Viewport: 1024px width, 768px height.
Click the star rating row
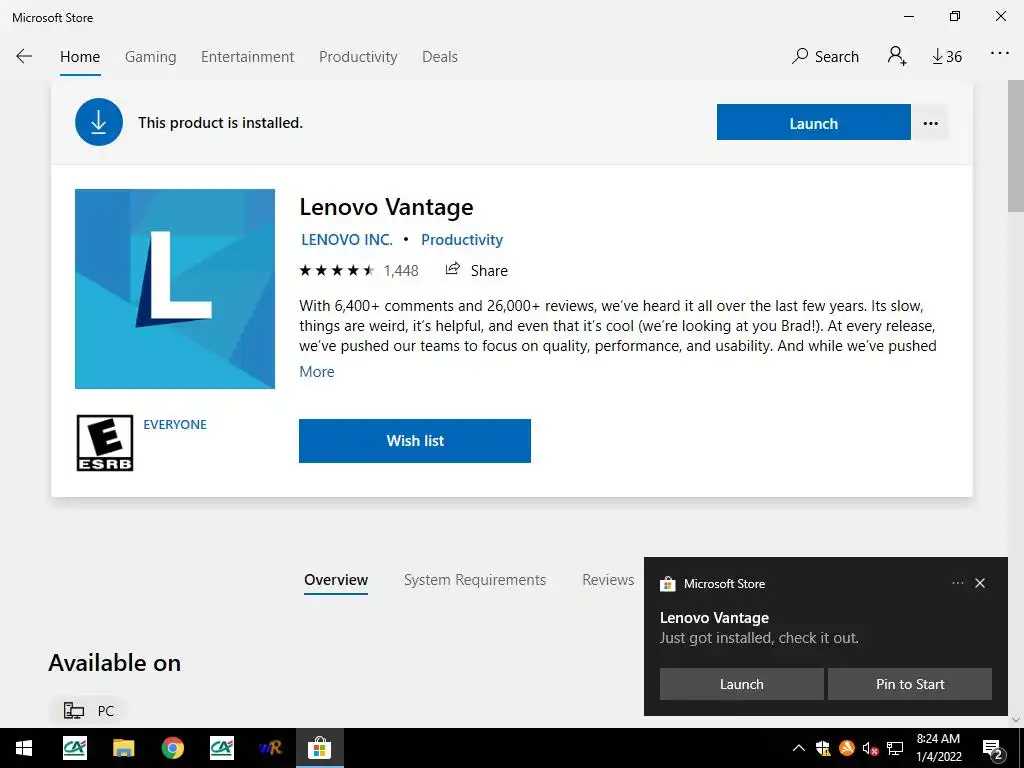[x=336, y=270]
